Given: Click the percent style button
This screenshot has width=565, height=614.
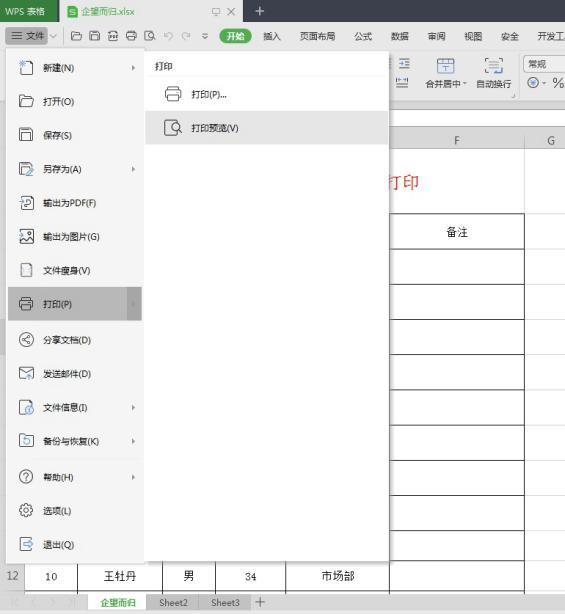Looking at the screenshot, I should tap(558, 83).
